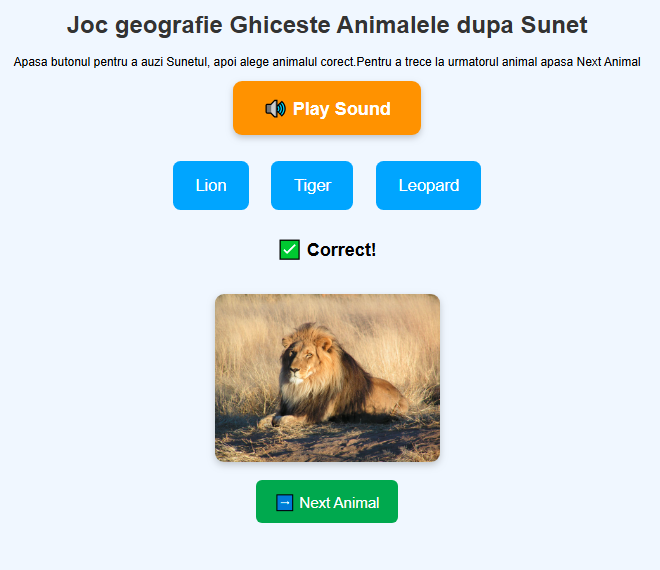
Task: Click the blue arrow icon on Next Animal
Action: point(285,502)
